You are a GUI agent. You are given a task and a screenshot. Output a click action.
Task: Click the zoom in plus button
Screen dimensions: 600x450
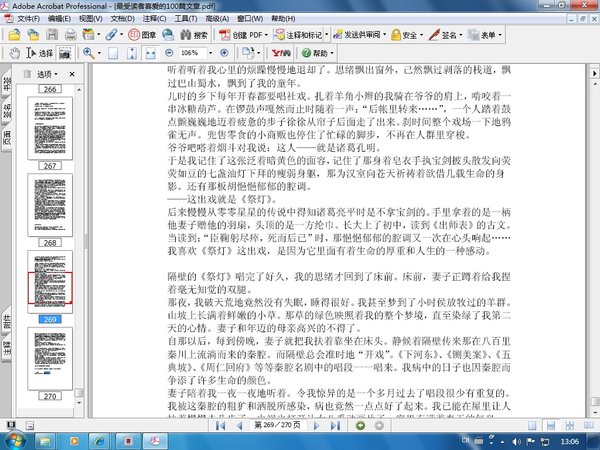coord(224,53)
